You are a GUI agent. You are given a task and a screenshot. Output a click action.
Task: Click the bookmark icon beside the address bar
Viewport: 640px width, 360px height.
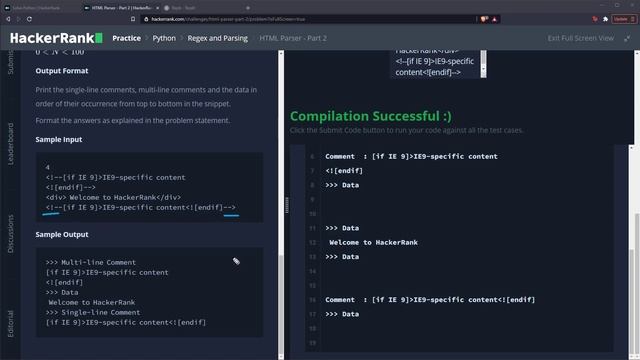point(133,19)
